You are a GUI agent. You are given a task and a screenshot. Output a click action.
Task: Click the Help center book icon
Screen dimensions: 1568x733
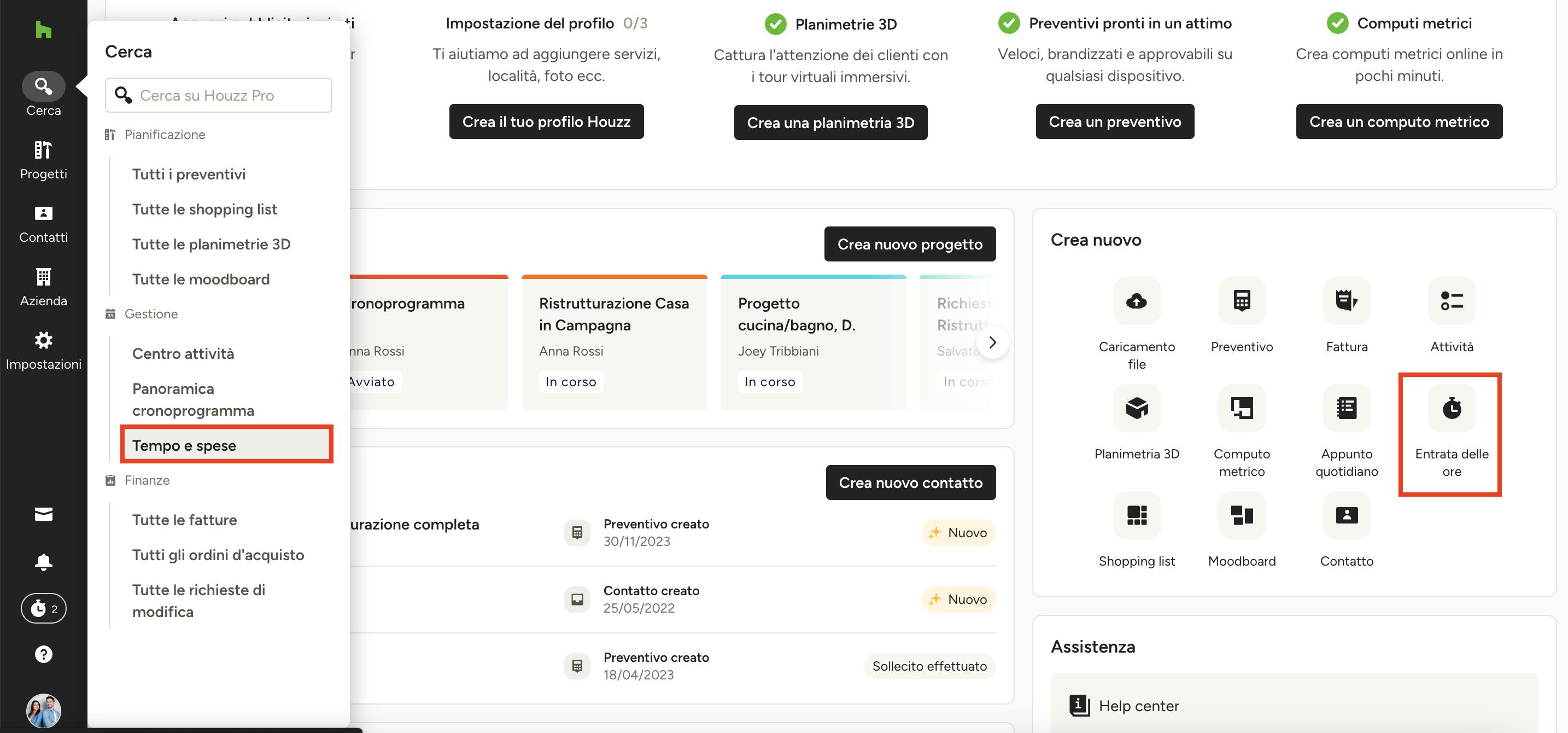[1079, 706]
